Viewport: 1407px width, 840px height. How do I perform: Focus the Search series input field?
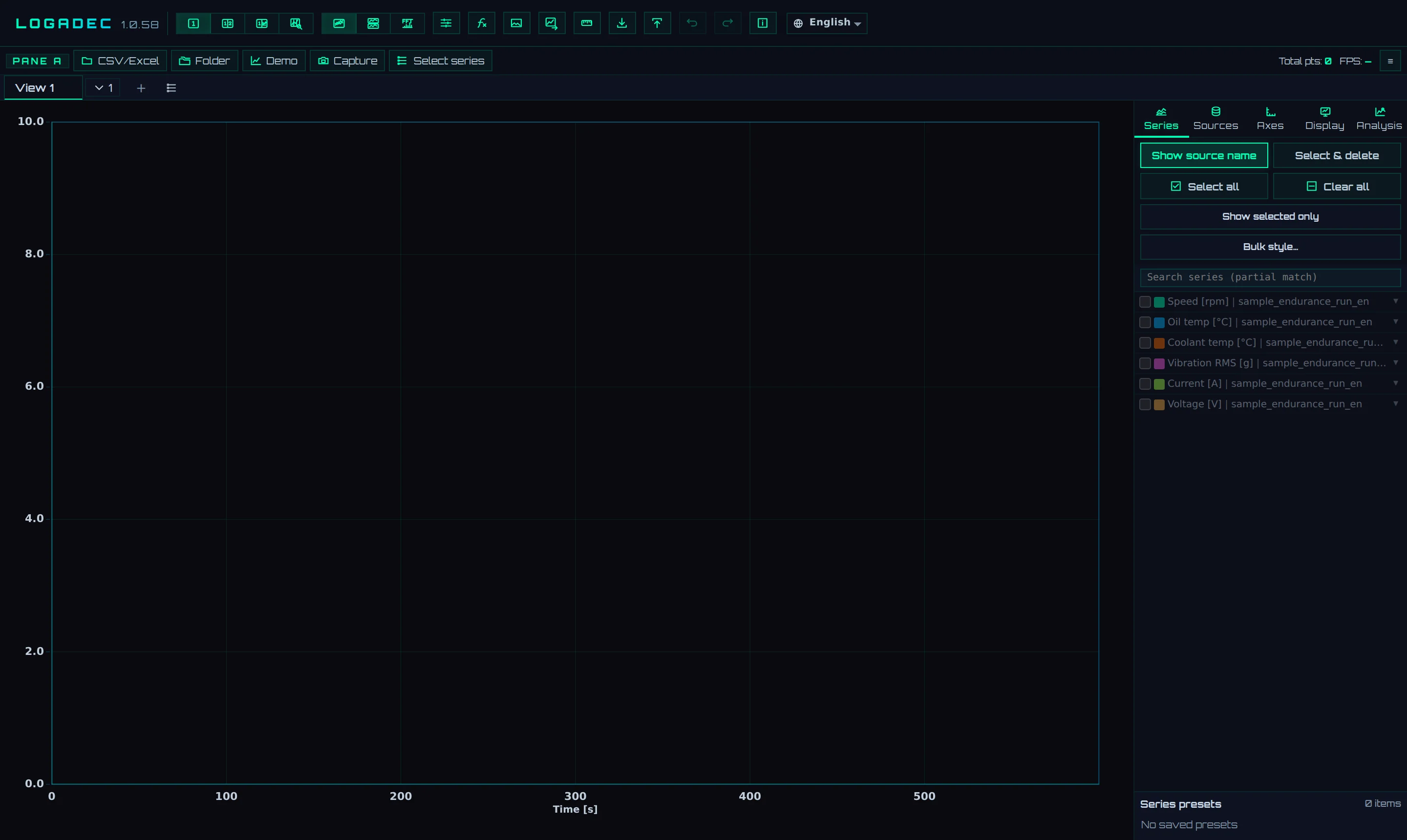pos(1270,277)
